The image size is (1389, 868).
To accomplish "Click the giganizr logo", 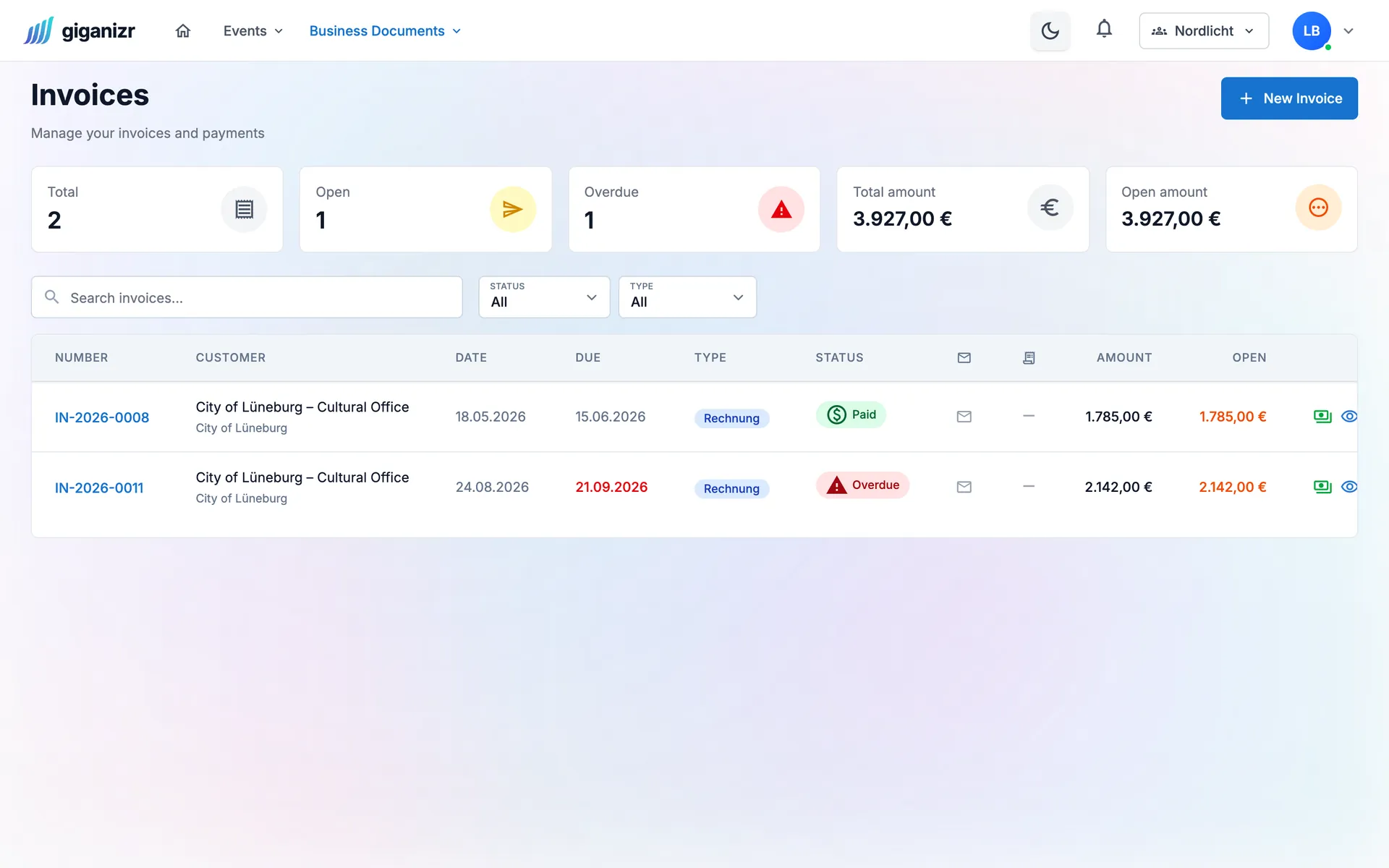I will pos(80,30).
